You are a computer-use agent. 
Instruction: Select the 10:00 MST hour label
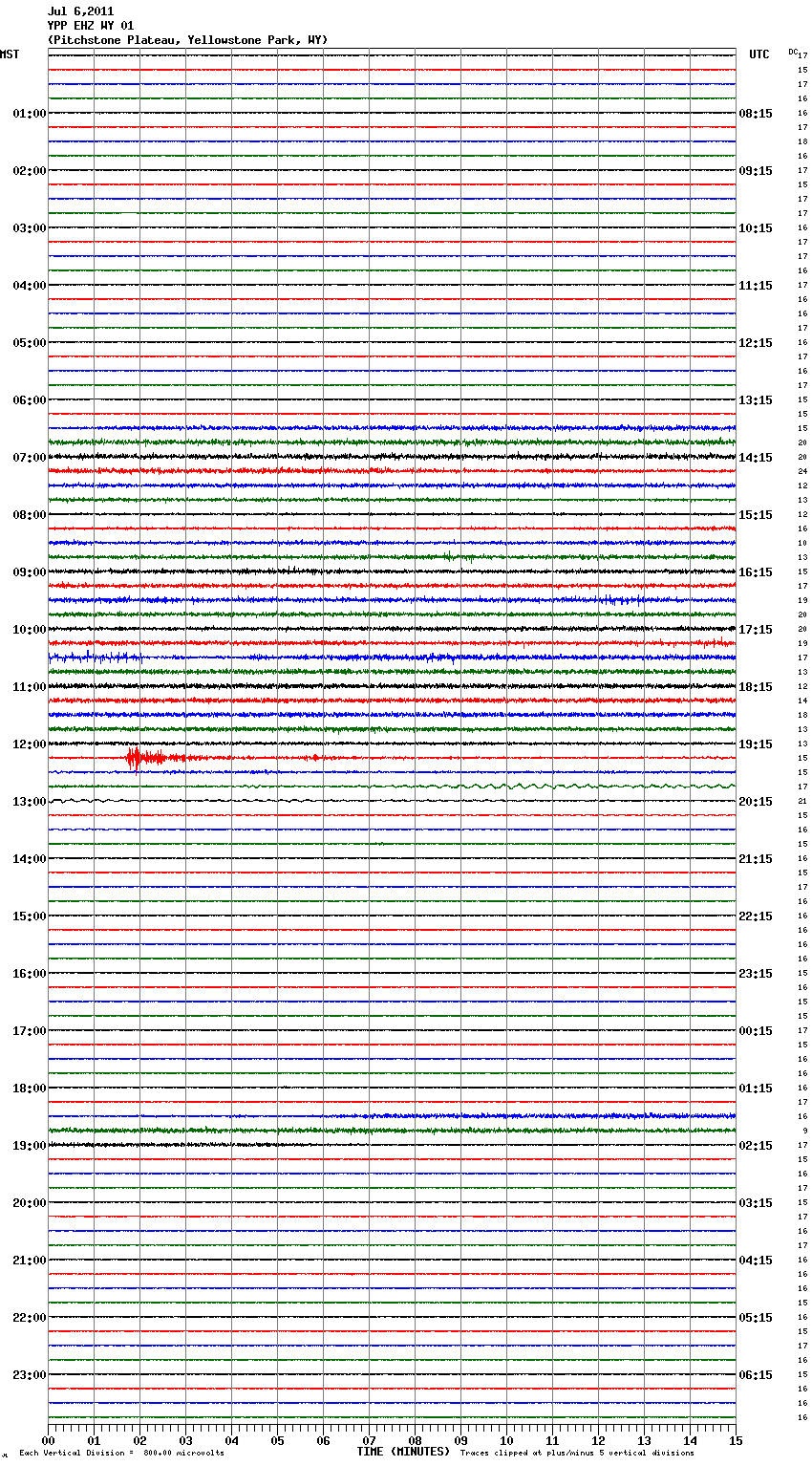click(30, 630)
